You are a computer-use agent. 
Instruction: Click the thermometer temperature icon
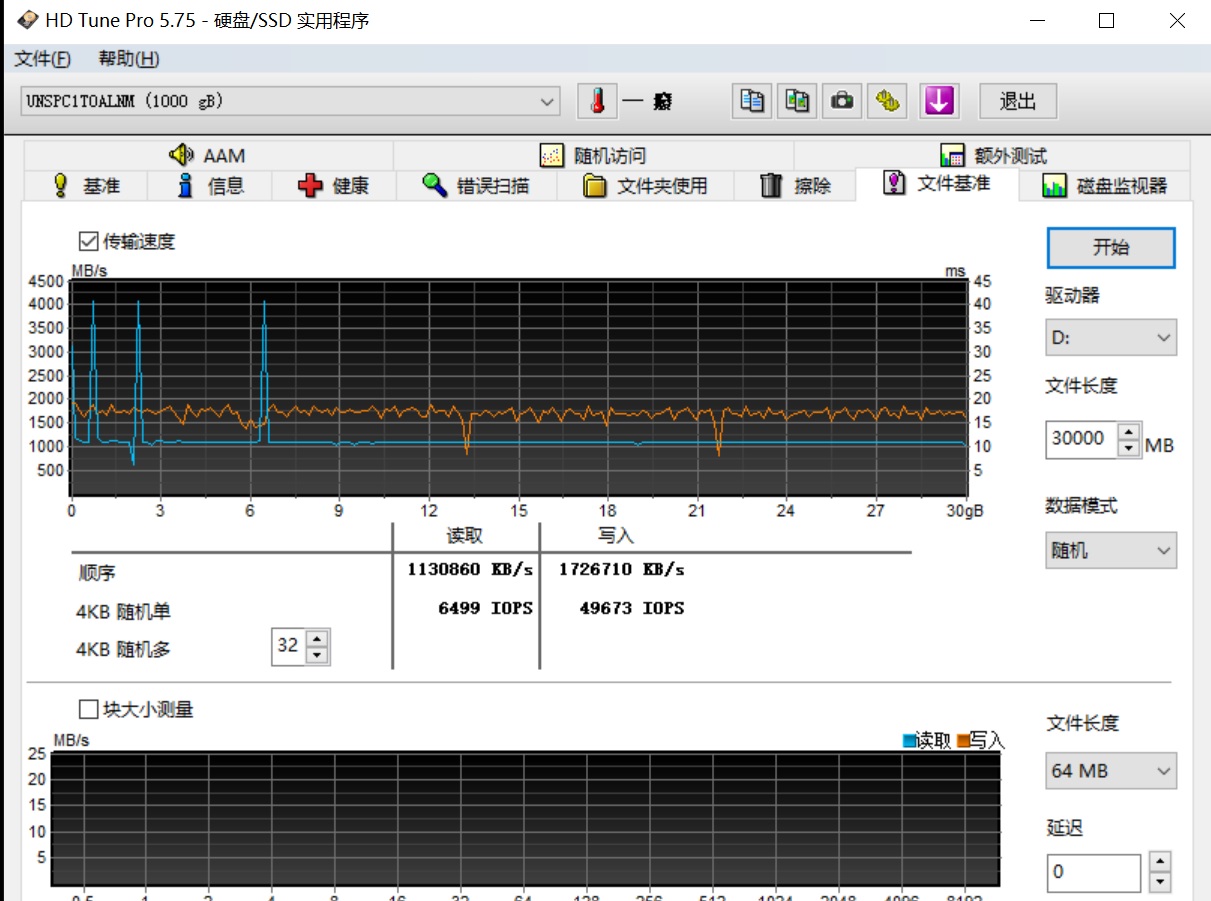597,101
